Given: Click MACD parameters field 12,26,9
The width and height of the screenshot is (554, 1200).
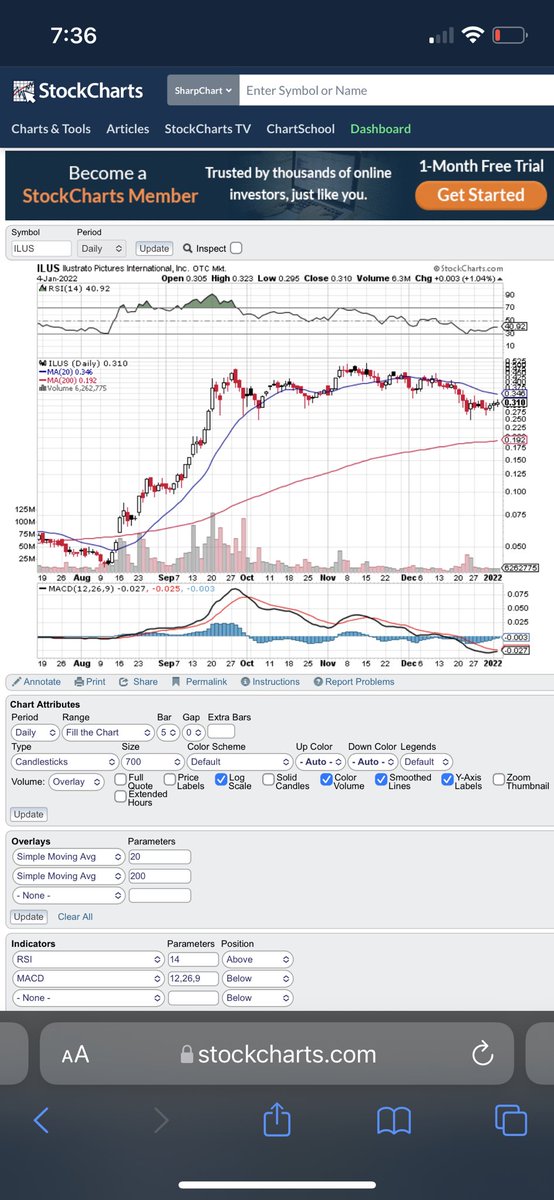Looking at the screenshot, I should point(192,978).
